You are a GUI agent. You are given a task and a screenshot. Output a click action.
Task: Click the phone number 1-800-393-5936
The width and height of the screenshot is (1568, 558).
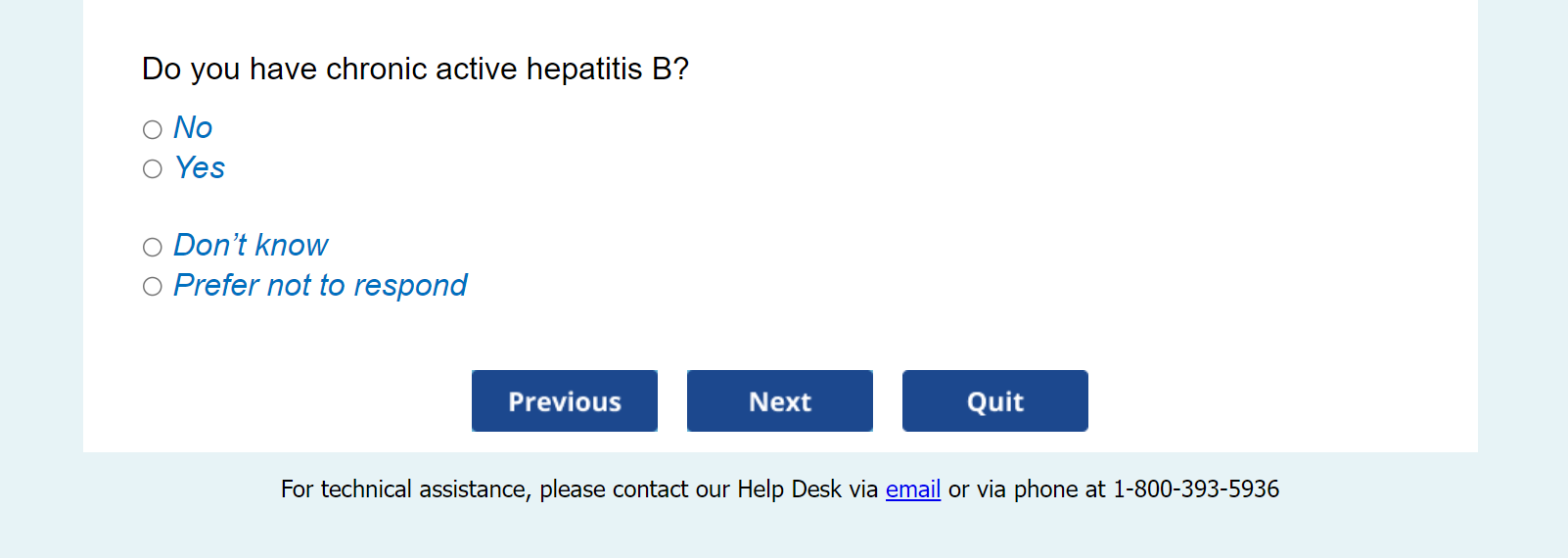click(1195, 489)
